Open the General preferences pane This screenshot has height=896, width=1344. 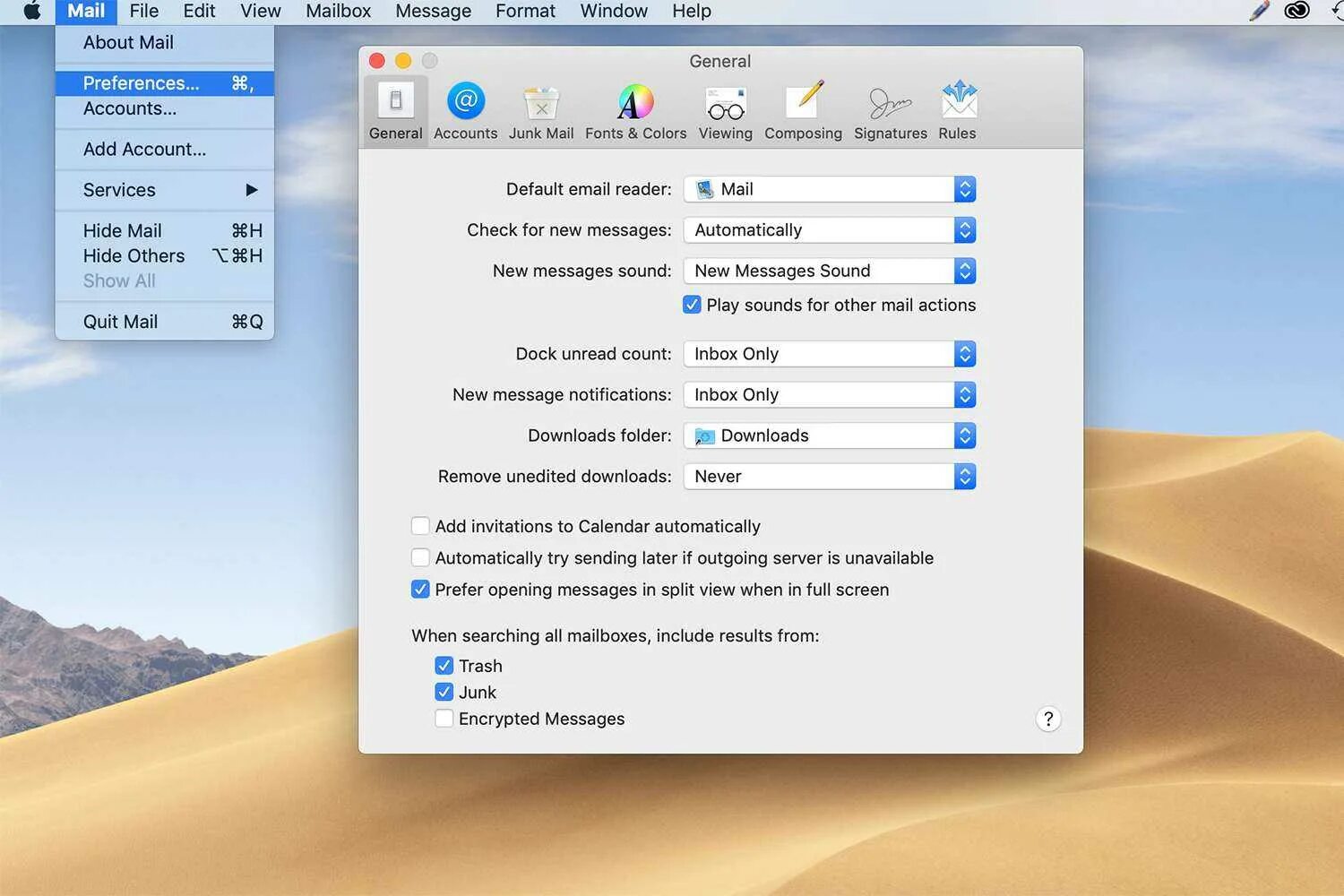395,111
